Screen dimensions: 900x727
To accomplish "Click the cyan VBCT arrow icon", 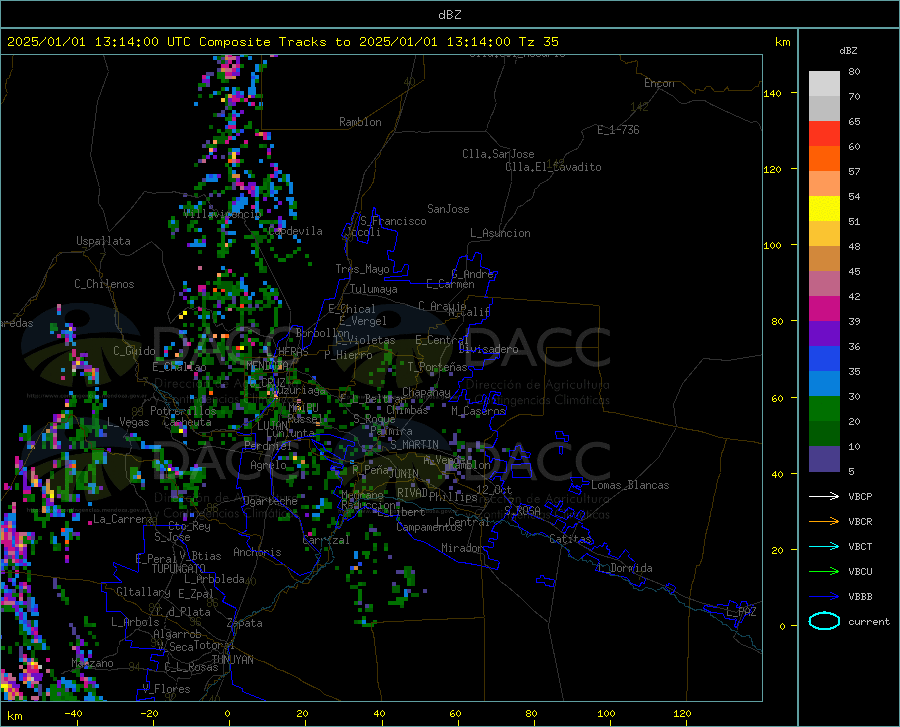I will pyautogui.click(x=824, y=546).
